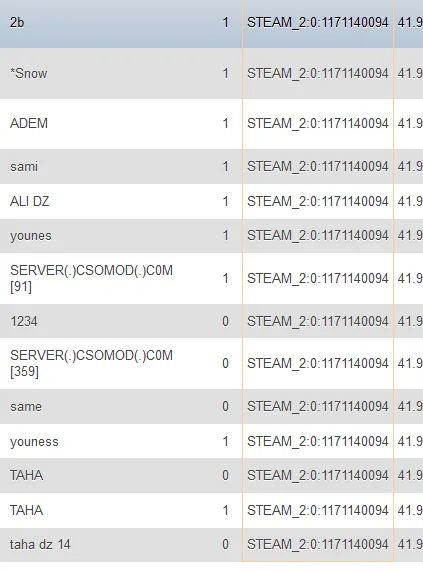Click the *Snow name cell
The image size is (423, 573).
click(28, 73)
